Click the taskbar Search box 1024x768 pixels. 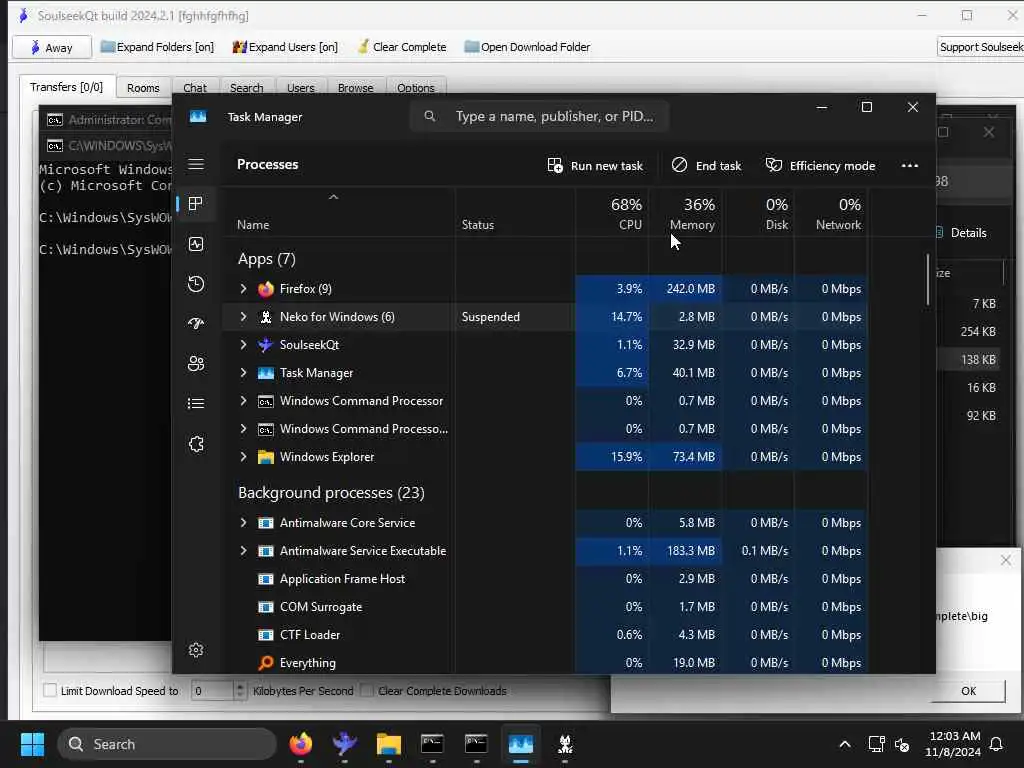pos(167,744)
